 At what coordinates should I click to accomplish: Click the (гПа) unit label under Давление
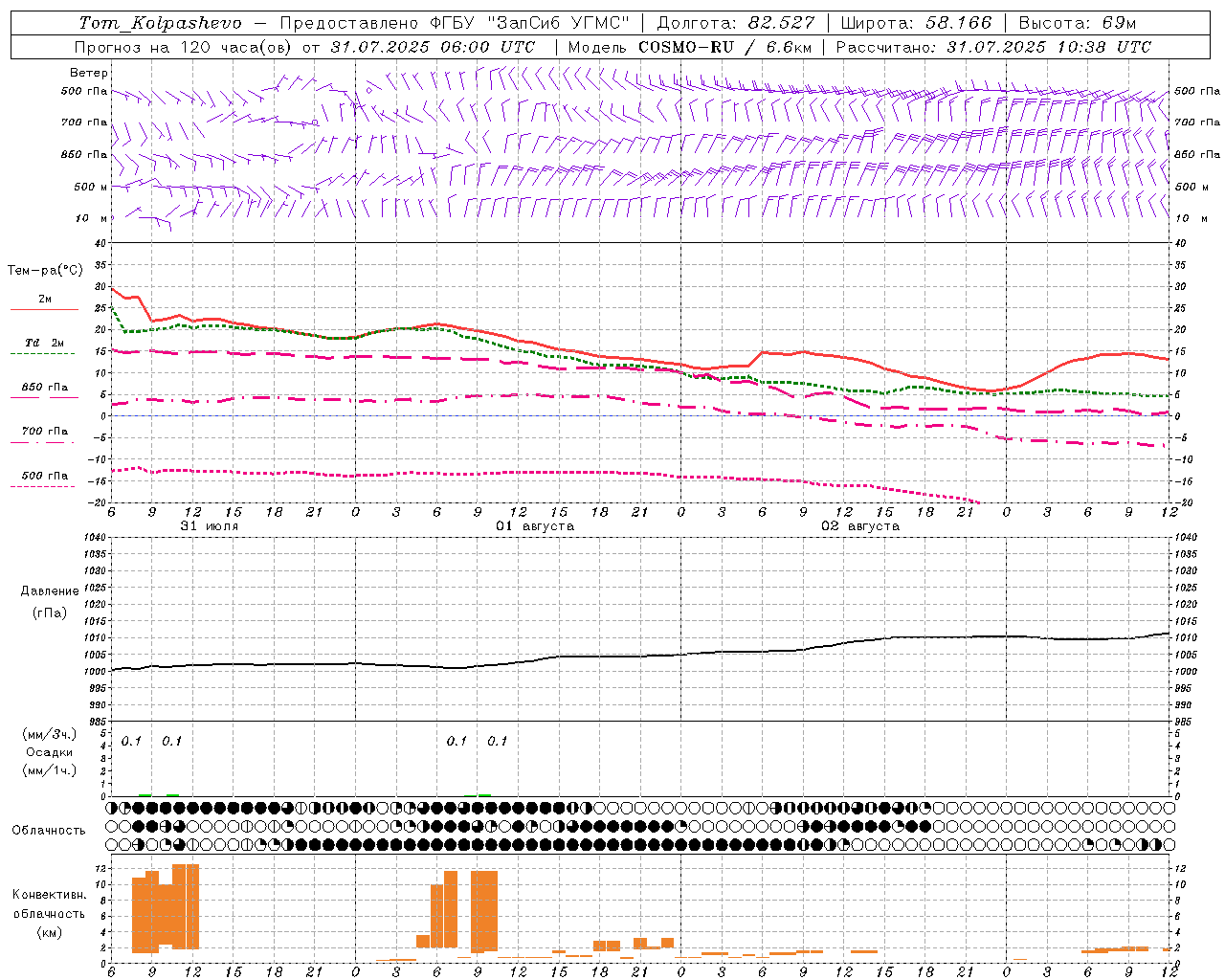(50, 612)
